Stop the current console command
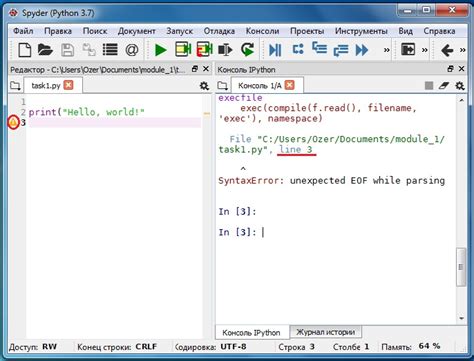Image resolution: width=474 pixels, height=361 pixels. (429, 86)
